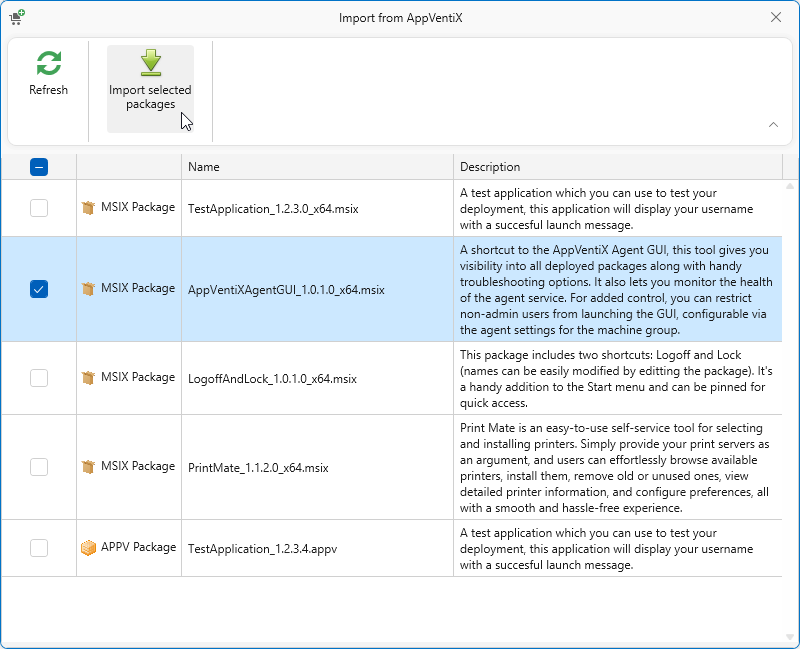
Task: Uncheck the AppVentiXAgentGUI checkbox
Action: [x=39, y=289]
